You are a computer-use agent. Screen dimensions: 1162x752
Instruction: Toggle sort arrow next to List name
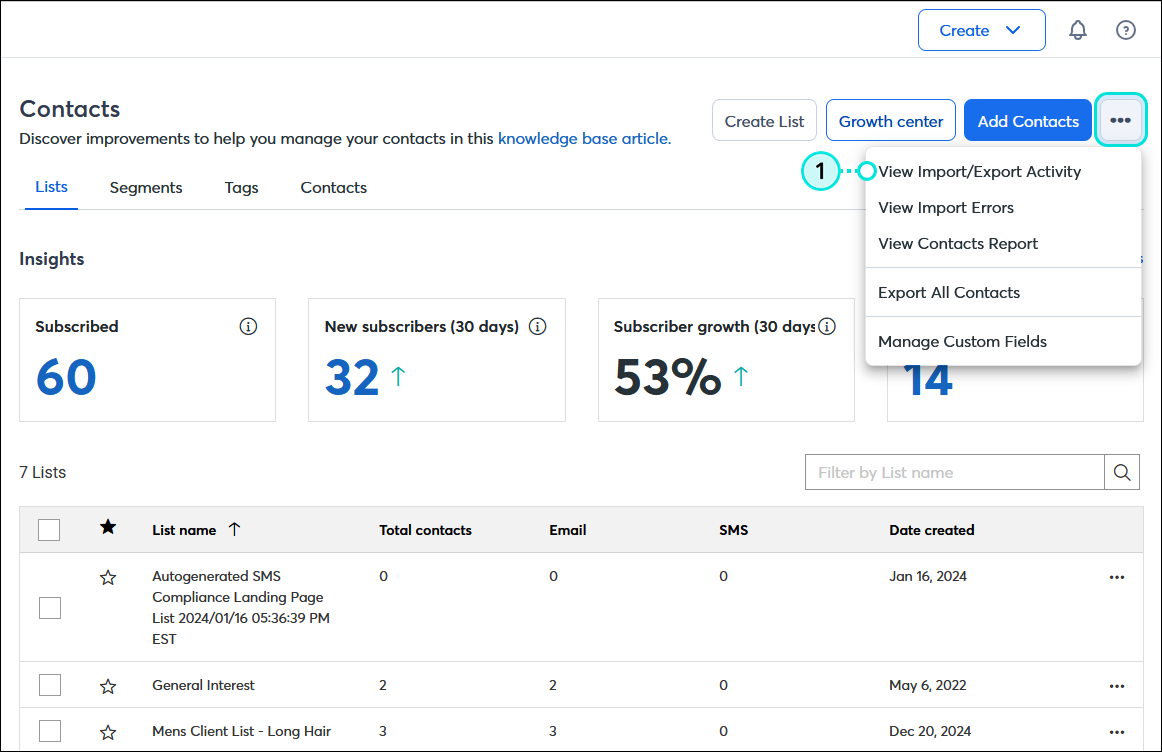pyautogui.click(x=234, y=529)
